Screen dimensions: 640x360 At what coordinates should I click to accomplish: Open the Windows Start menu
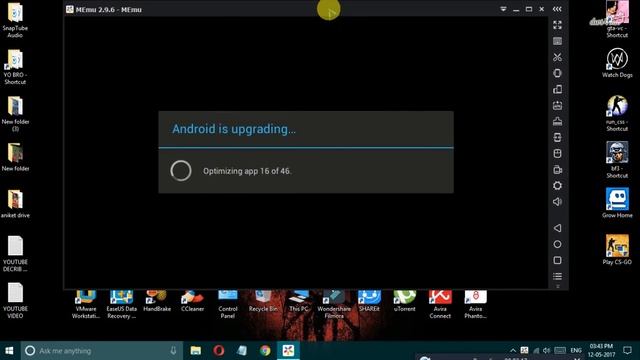coord(9,351)
